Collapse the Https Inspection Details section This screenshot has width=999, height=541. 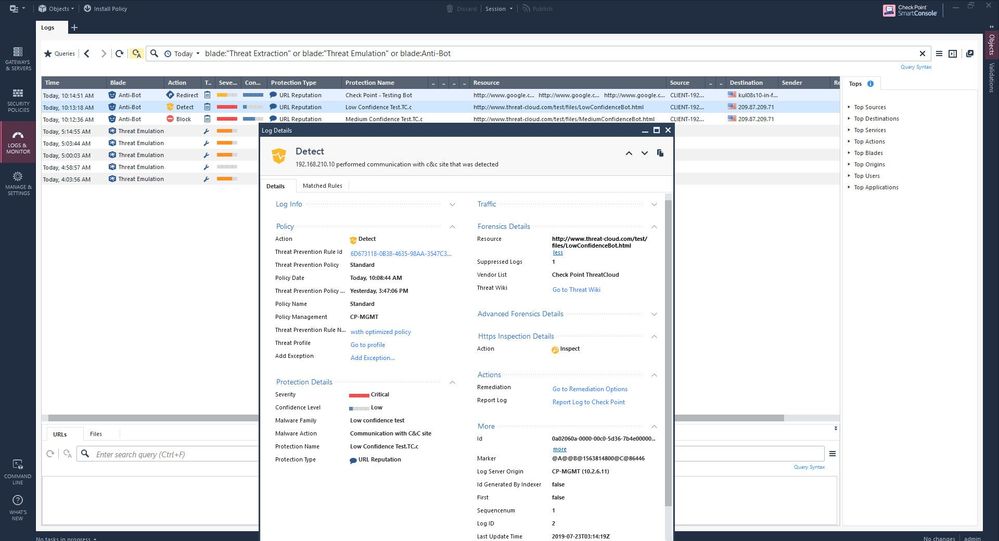click(654, 336)
